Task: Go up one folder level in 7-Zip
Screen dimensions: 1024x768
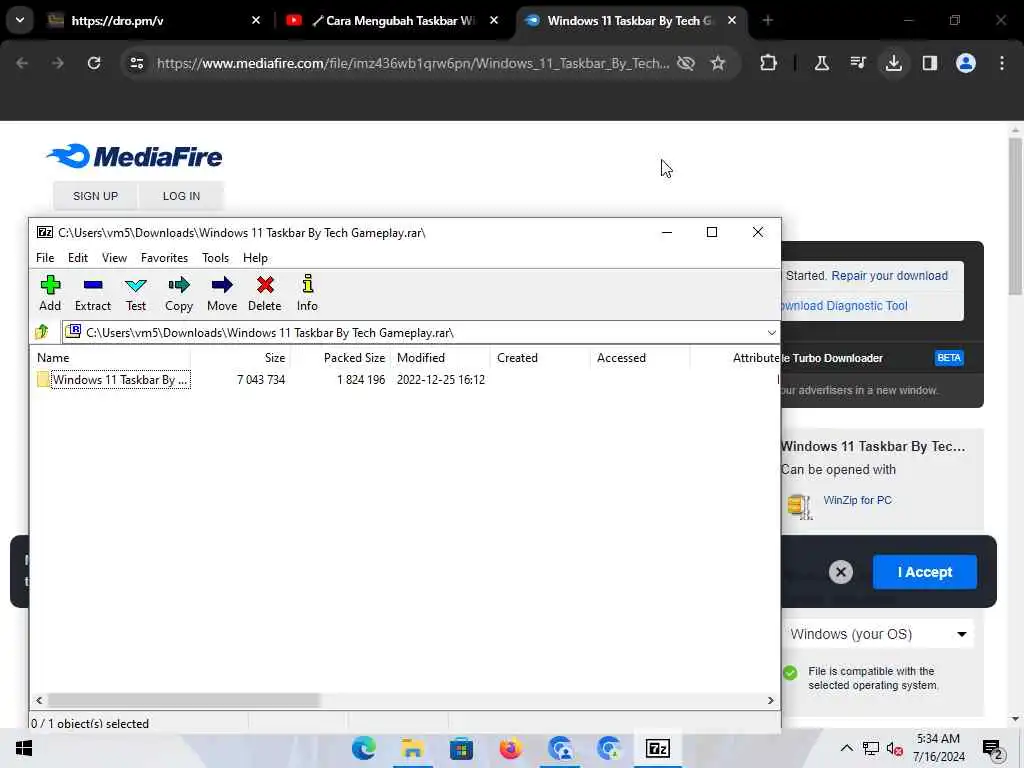Action: click(42, 332)
